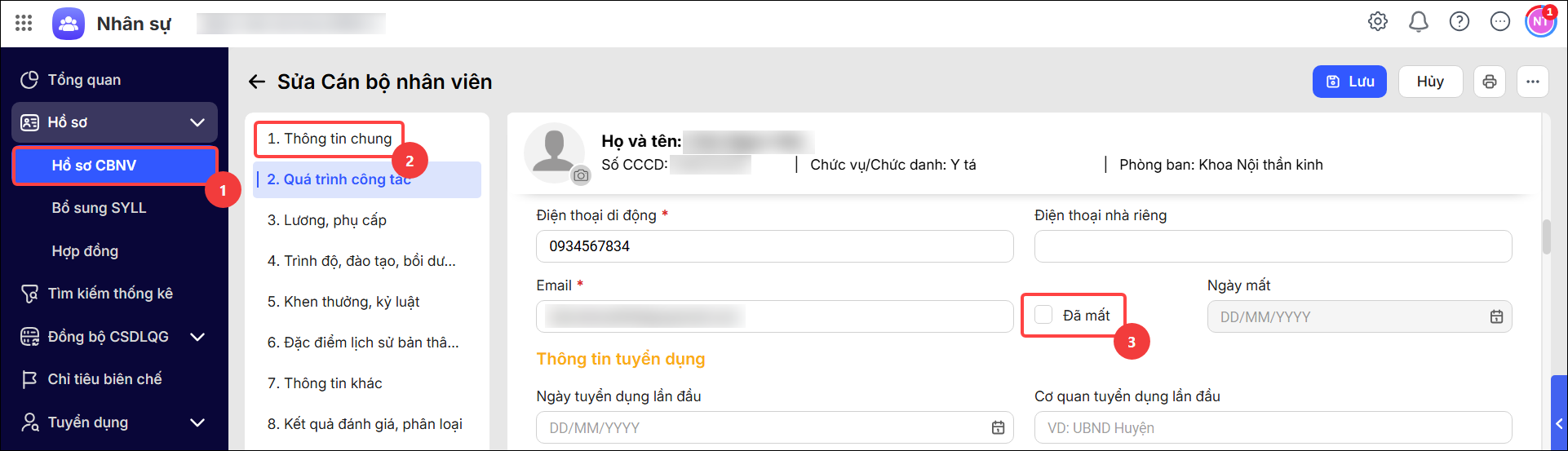Screen dimensions: 1568x451
Task: Open the notifications bell
Action: [x=1419, y=21]
